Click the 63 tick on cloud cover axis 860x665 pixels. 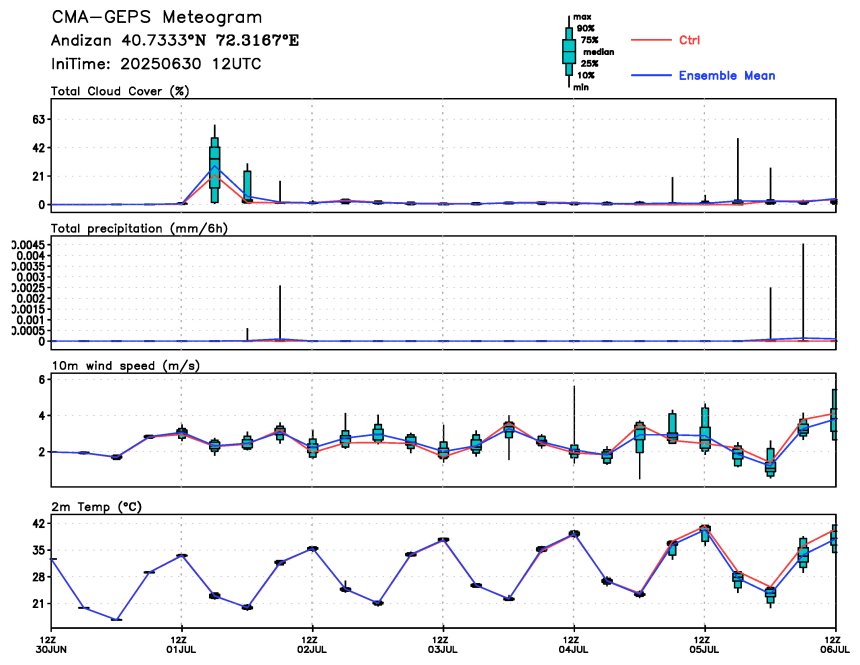41,119
